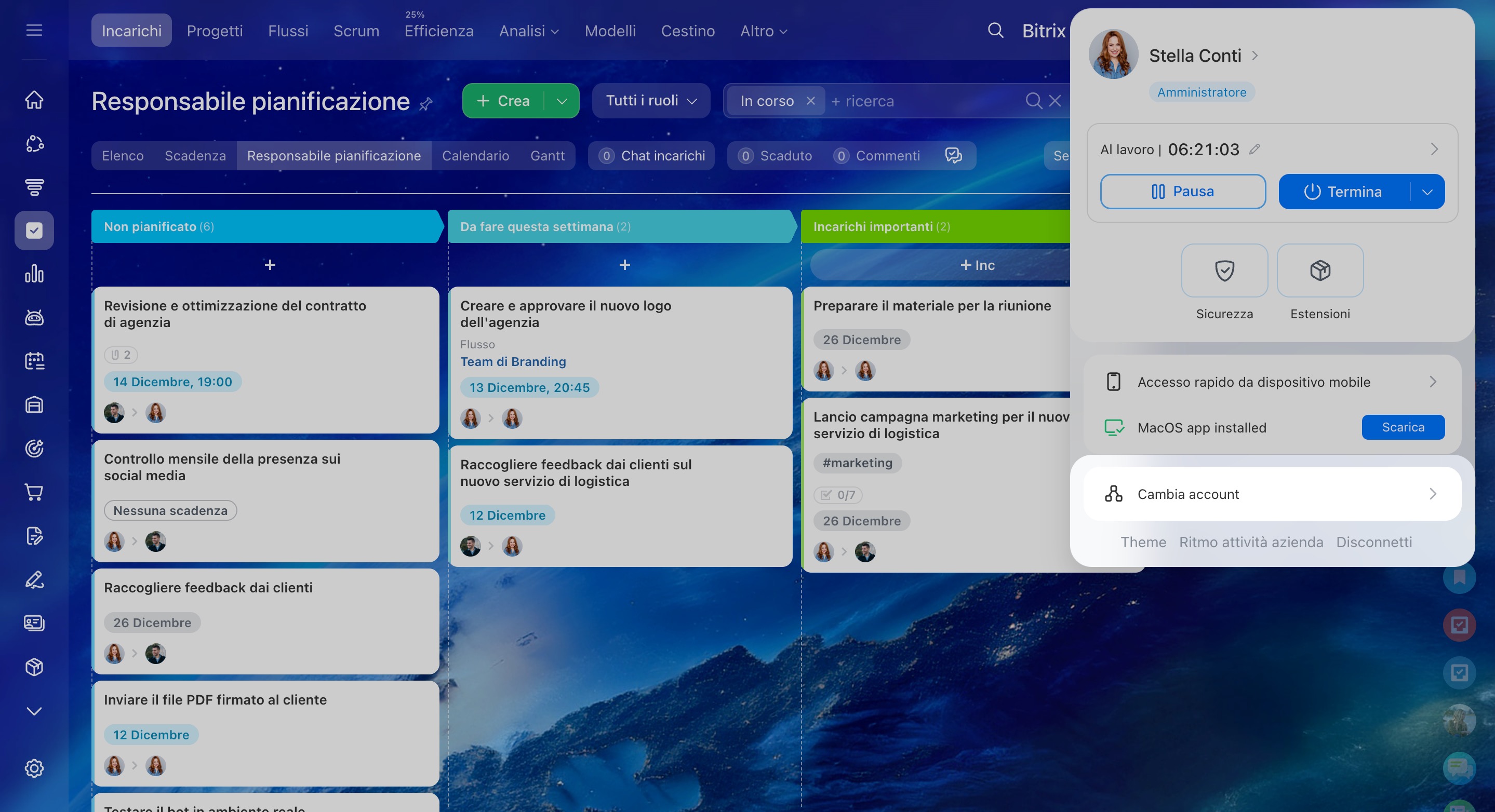Click the pin icon next to page title
1495x812 pixels.
426,104
